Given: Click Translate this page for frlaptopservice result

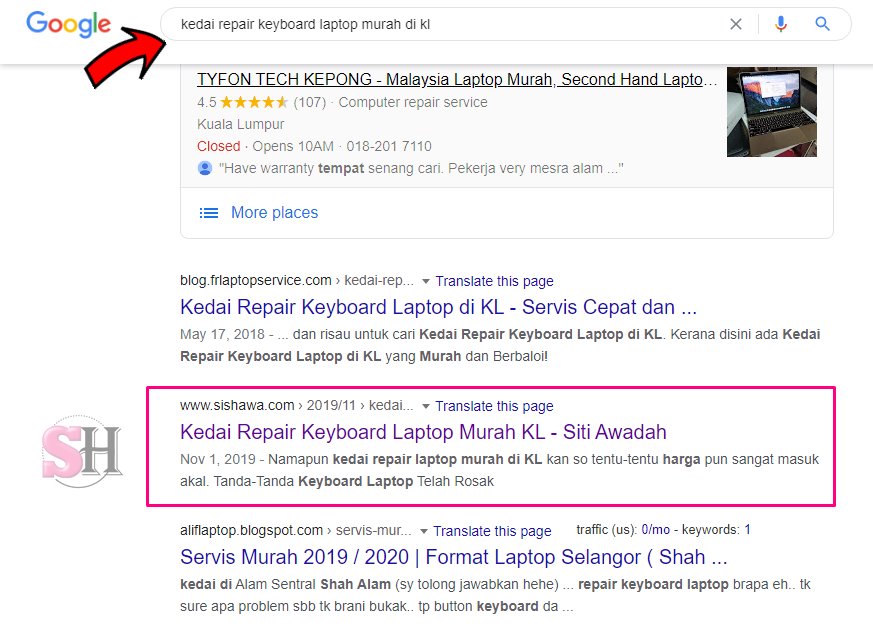Looking at the screenshot, I should coord(494,281).
